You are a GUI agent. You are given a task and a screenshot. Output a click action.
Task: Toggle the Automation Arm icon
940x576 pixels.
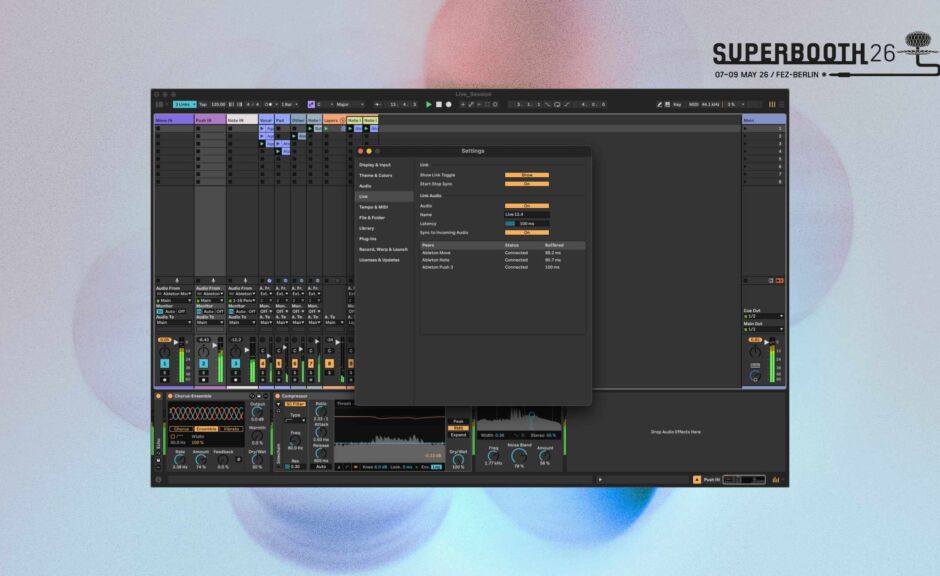point(471,104)
